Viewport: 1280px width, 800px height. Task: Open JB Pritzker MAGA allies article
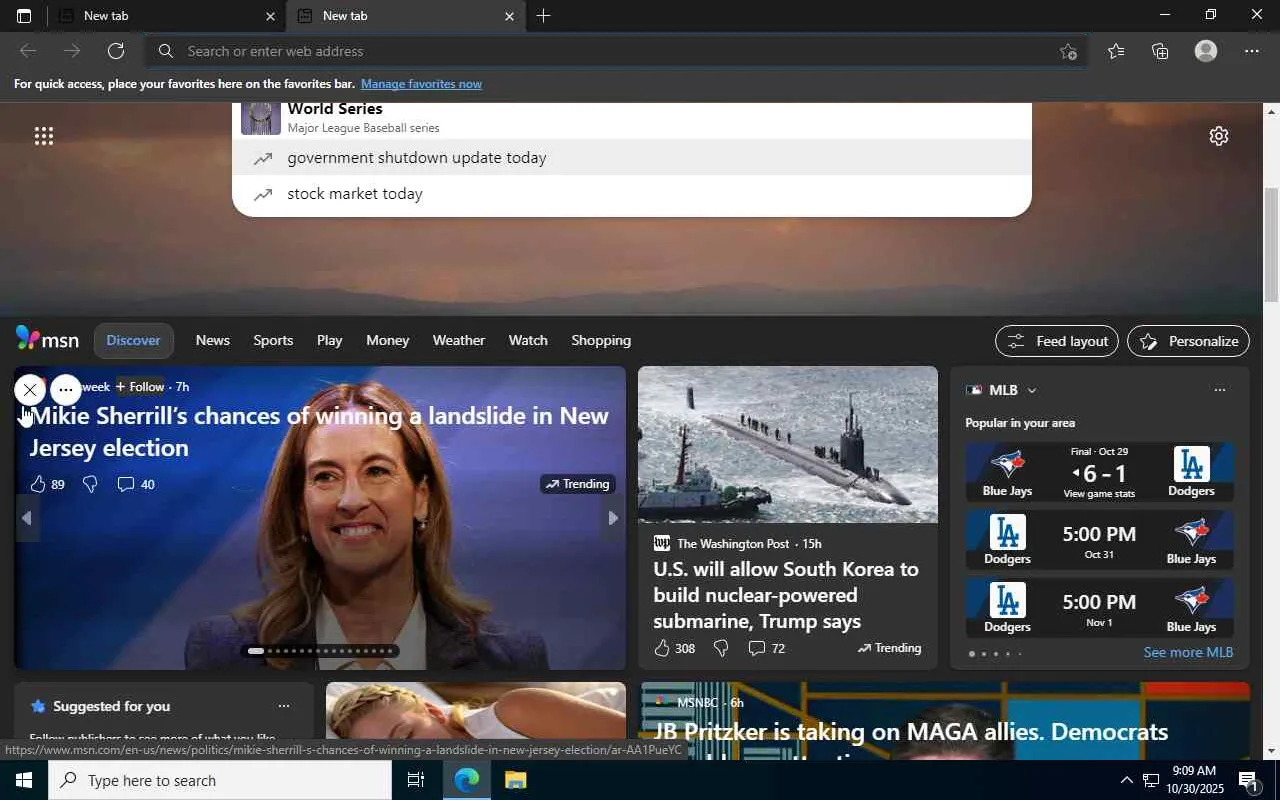[911, 731]
